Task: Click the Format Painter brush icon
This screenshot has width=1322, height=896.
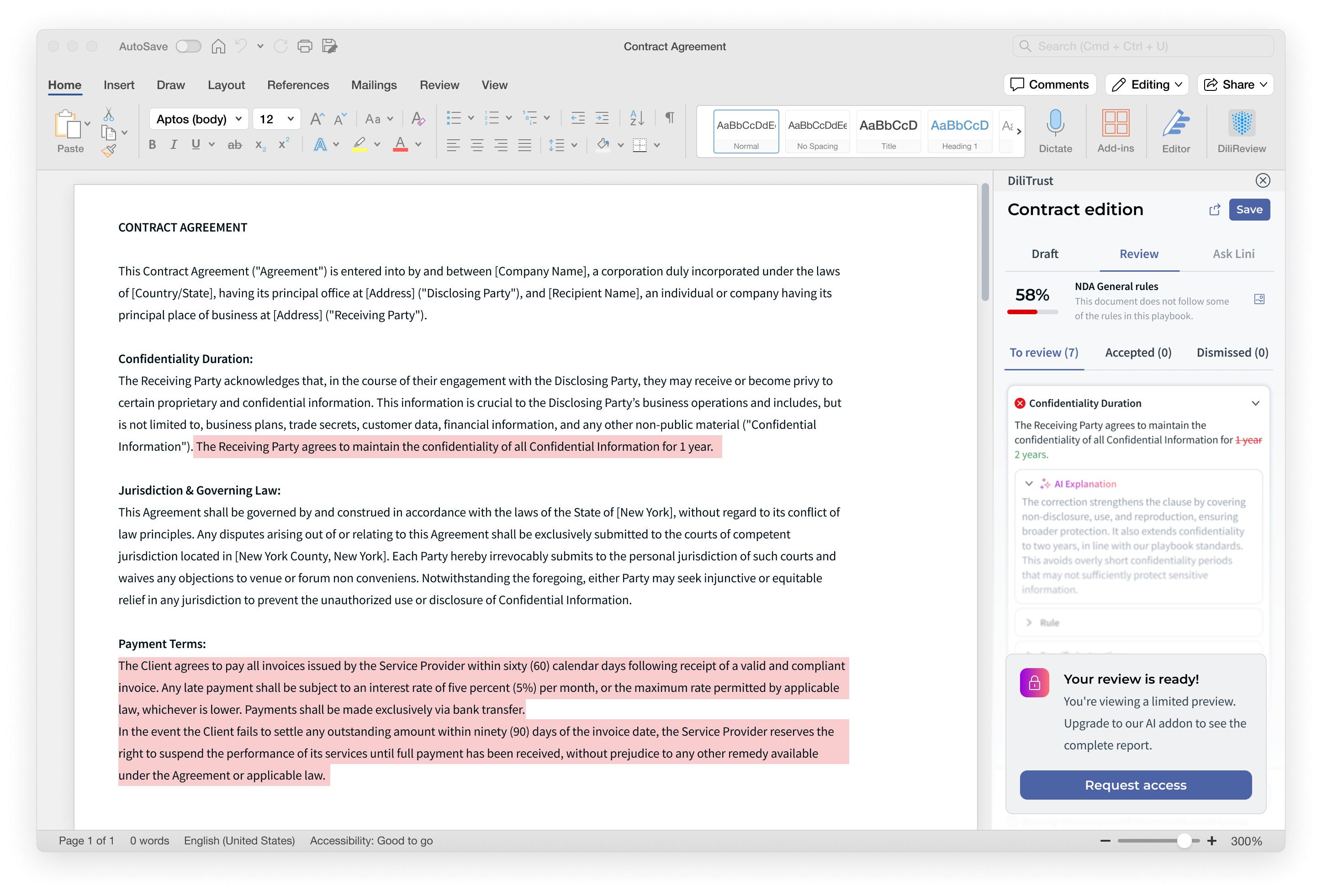Action: 109,151
